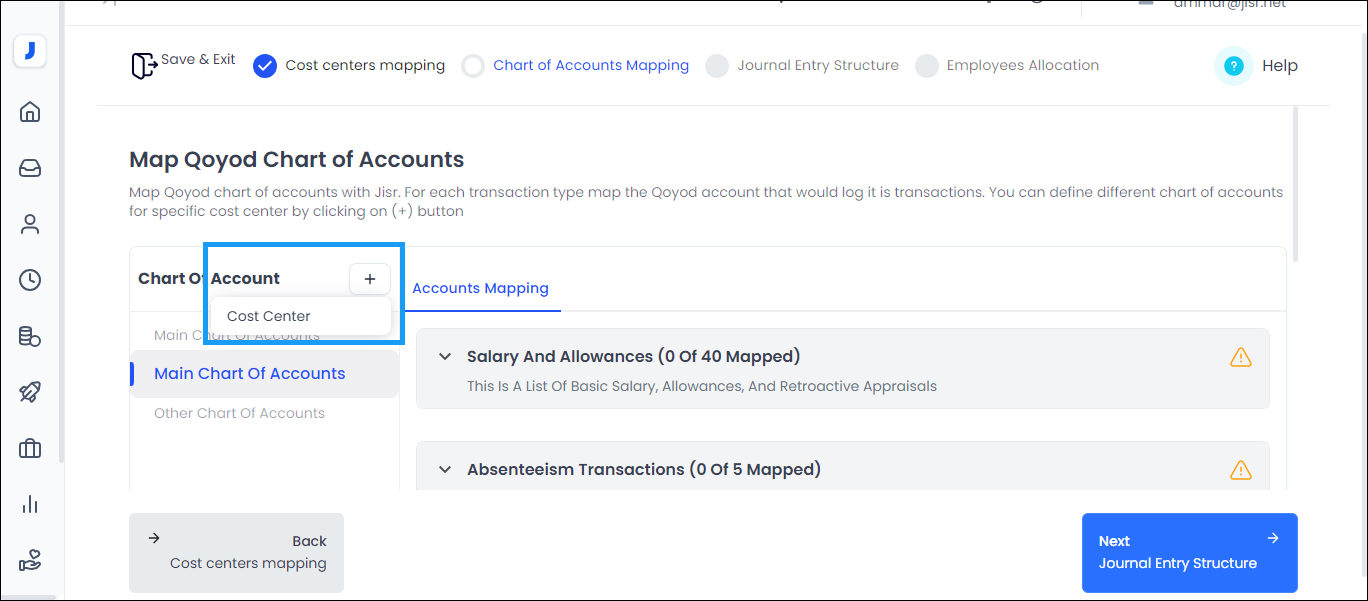The width and height of the screenshot is (1368, 601).
Task: Switch to the Accounts Mapping tab
Action: pyautogui.click(x=481, y=288)
